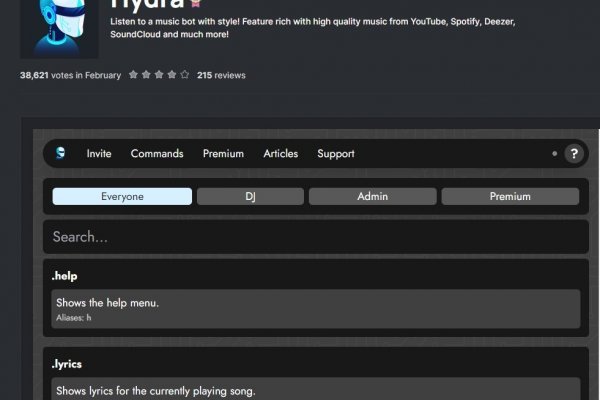Click the Hydra logo in navbar
Screen dimensions: 600x400
click(62, 153)
